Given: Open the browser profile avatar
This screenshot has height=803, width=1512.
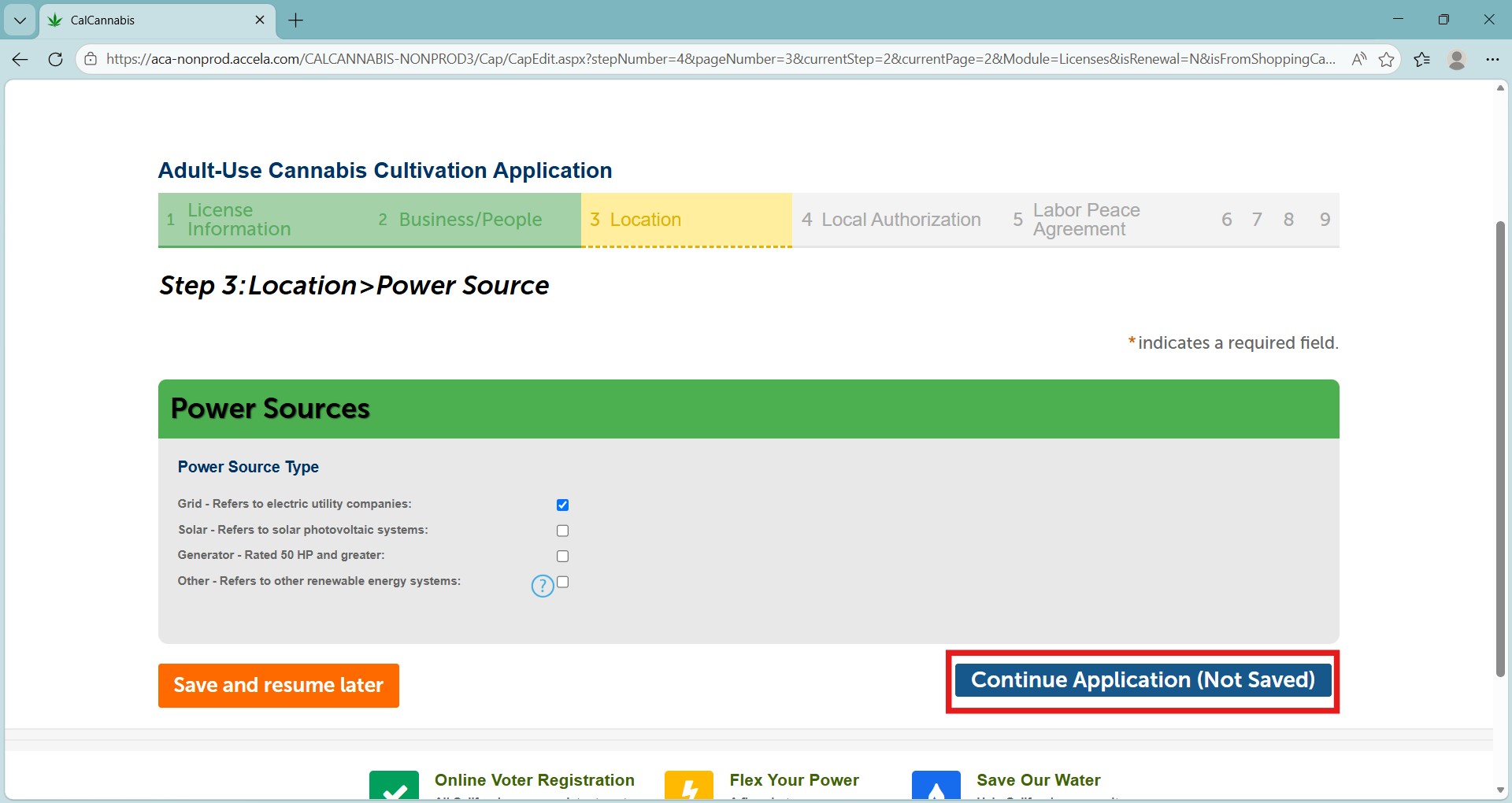Looking at the screenshot, I should point(1457,59).
